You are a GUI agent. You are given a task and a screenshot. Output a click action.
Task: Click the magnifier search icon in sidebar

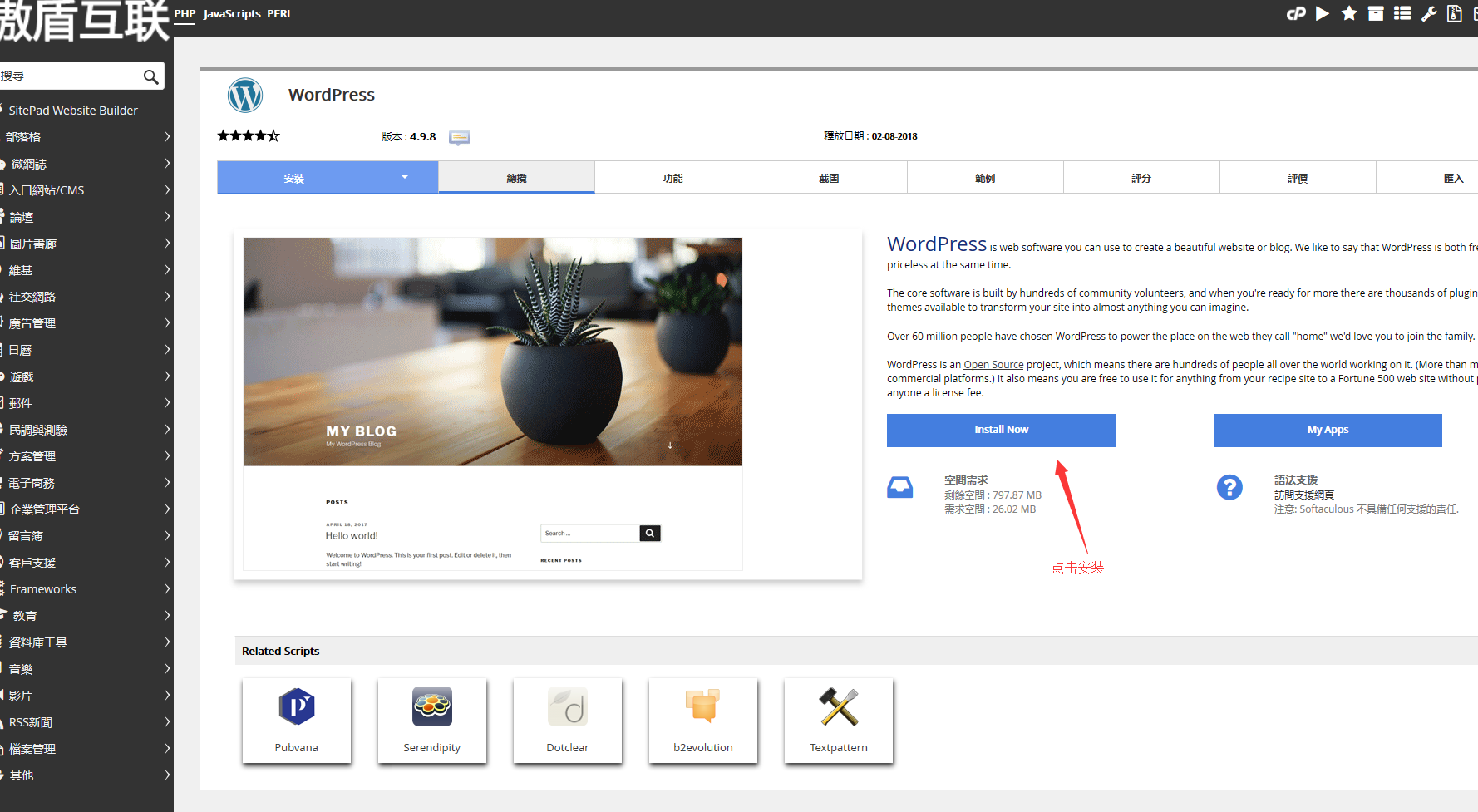coord(150,76)
